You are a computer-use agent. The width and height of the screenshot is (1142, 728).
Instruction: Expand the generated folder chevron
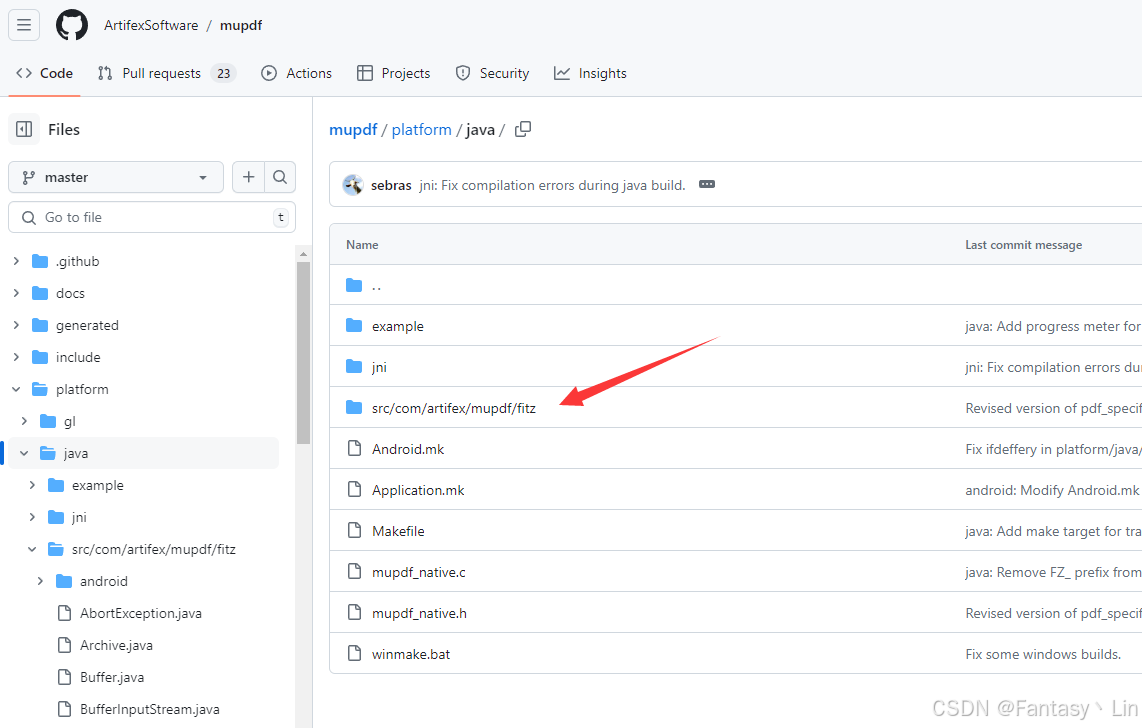[x=16, y=325]
